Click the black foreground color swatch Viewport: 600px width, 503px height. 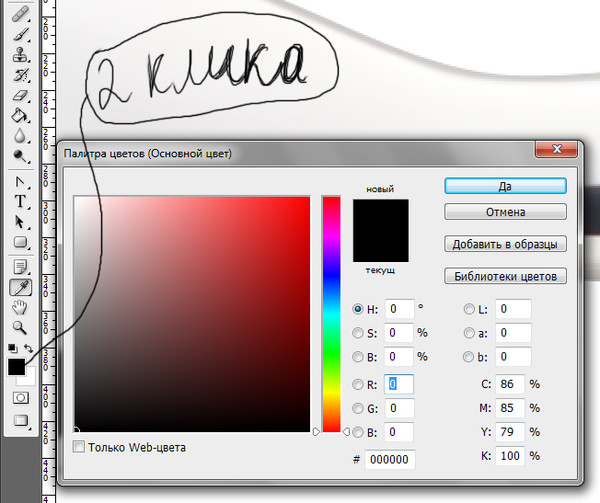(x=16, y=367)
